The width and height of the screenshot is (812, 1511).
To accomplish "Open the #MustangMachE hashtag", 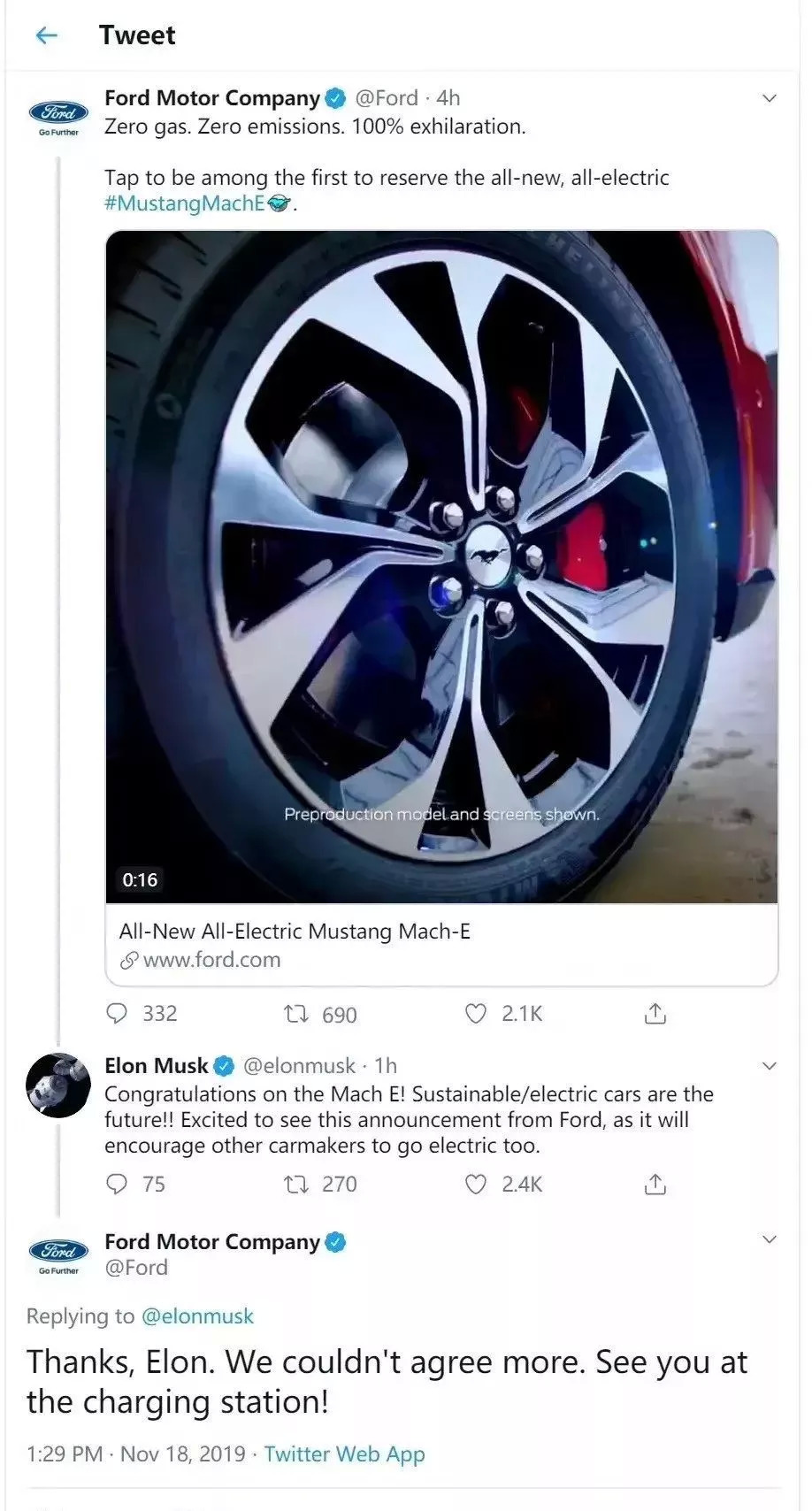I will tap(185, 203).
